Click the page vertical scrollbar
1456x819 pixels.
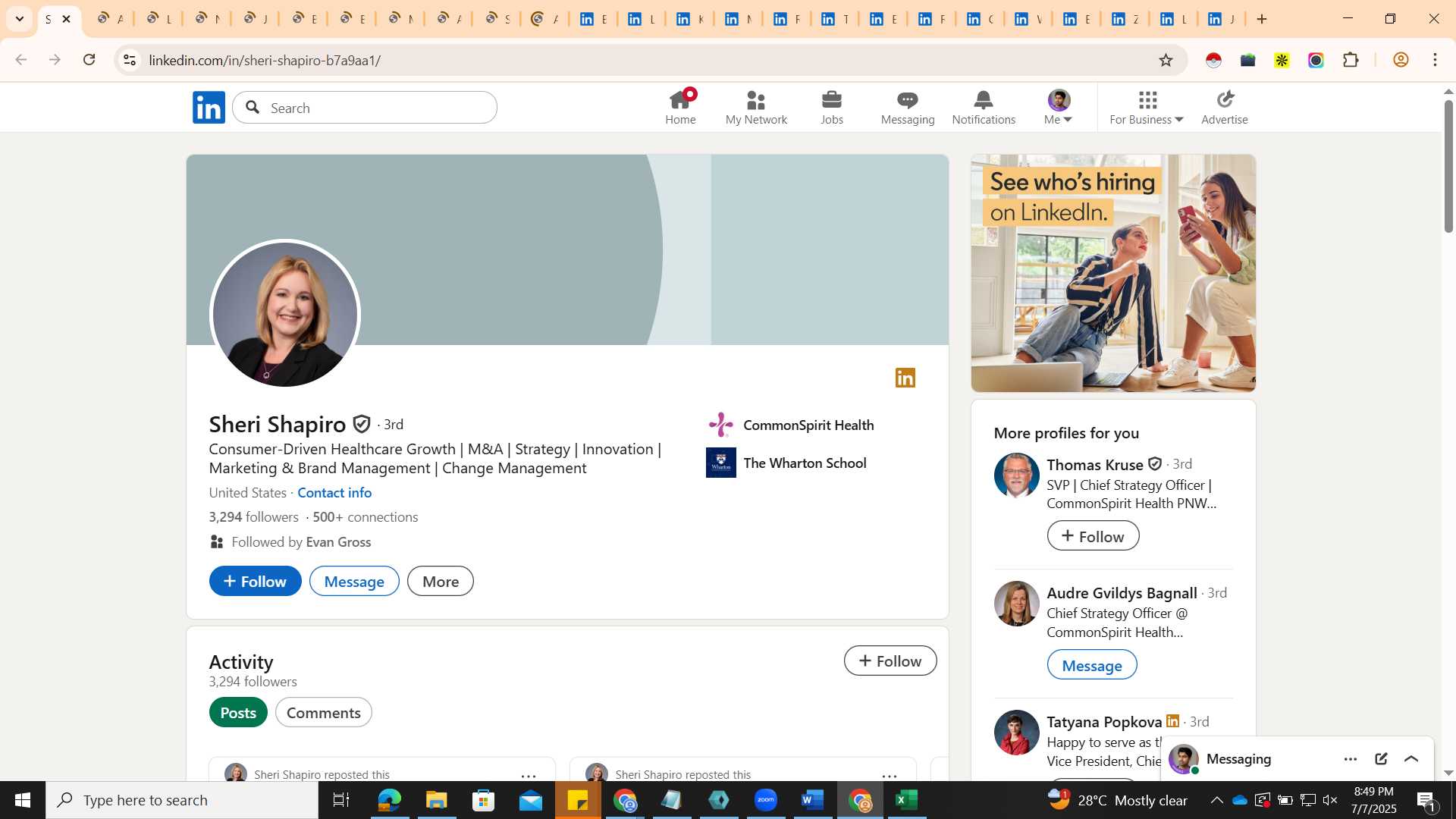(x=1448, y=167)
